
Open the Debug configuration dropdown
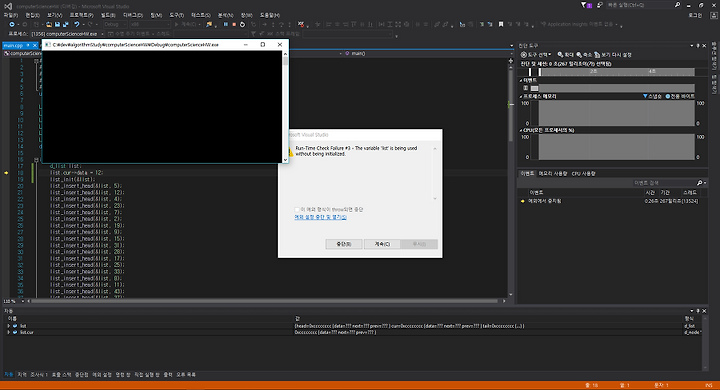[x=115, y=24]
